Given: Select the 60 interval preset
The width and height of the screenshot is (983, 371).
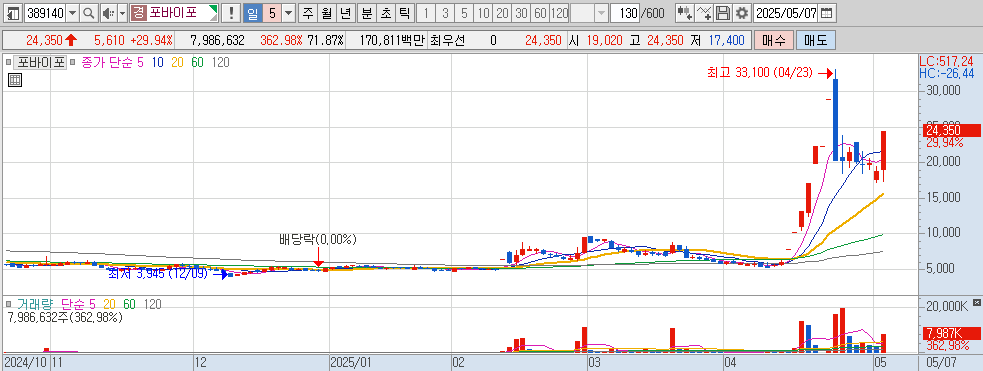Looking at the screenshot, I should 540,13.
